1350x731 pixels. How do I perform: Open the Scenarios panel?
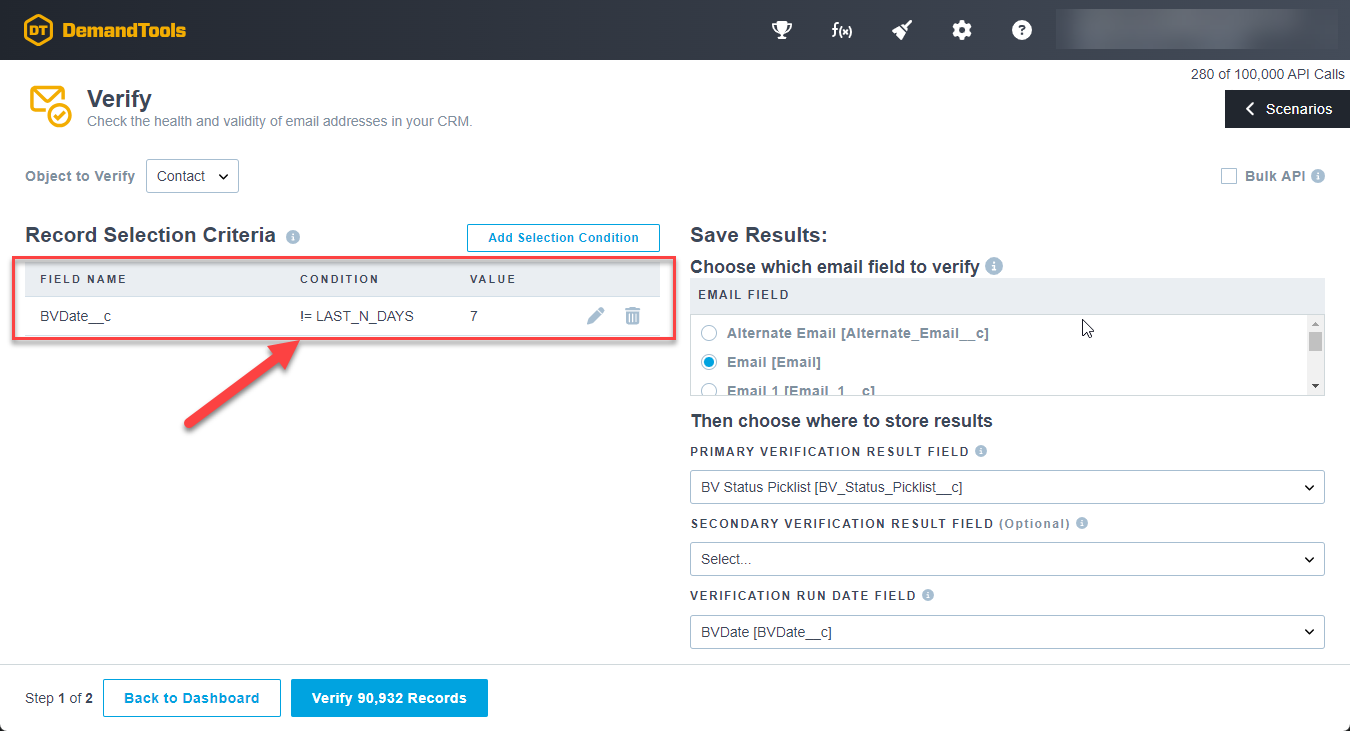pyautogui.click(x=1287, y=108)
